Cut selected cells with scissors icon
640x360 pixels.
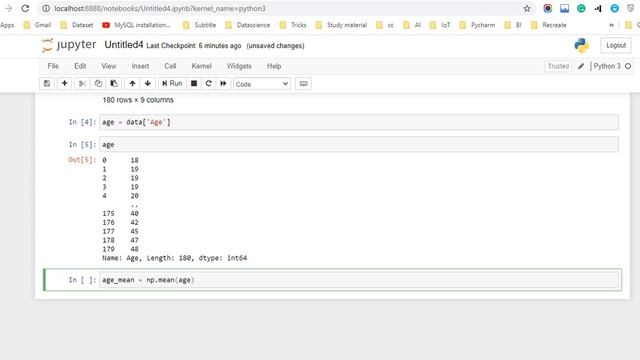82,84
